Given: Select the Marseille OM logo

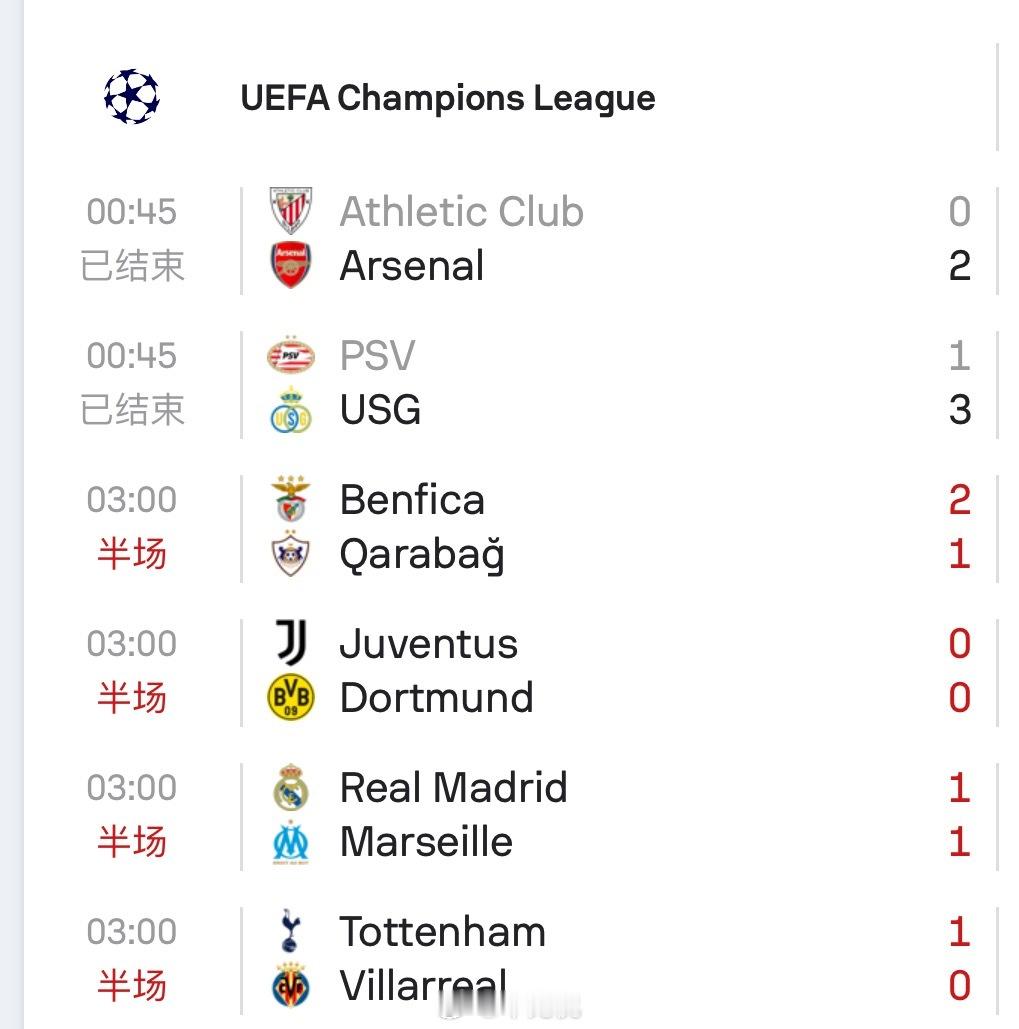Looking at the screenshot, I should 291,843.
